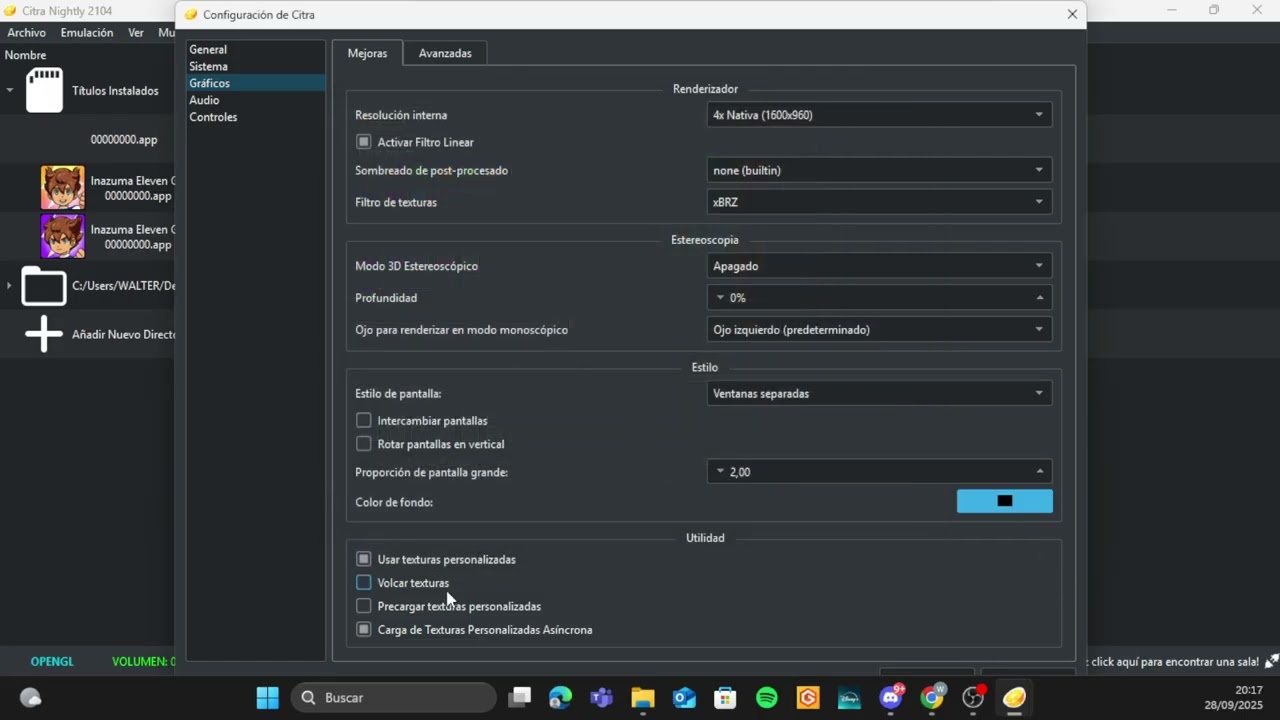The height and width of the screenshot is (720, 1280).
Task: Open Microsoft Teams from the taskbar
Action: coord(601,697)
